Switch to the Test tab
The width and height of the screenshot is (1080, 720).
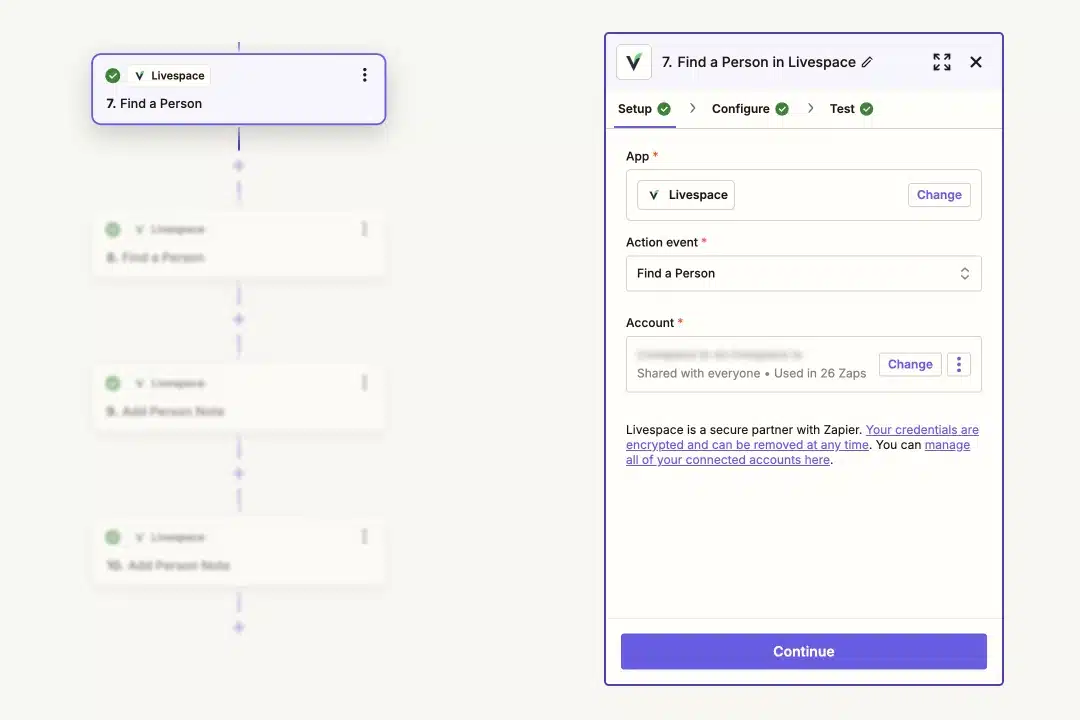[851, 109]
